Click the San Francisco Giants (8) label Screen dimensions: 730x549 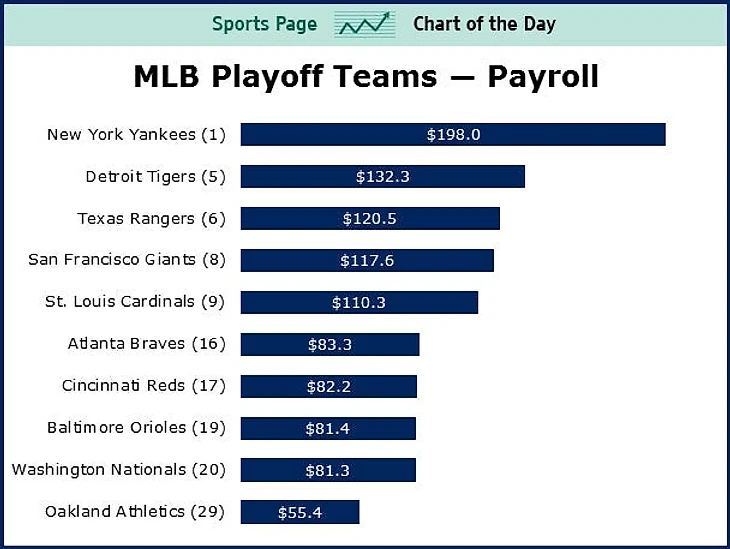point(127,259)
